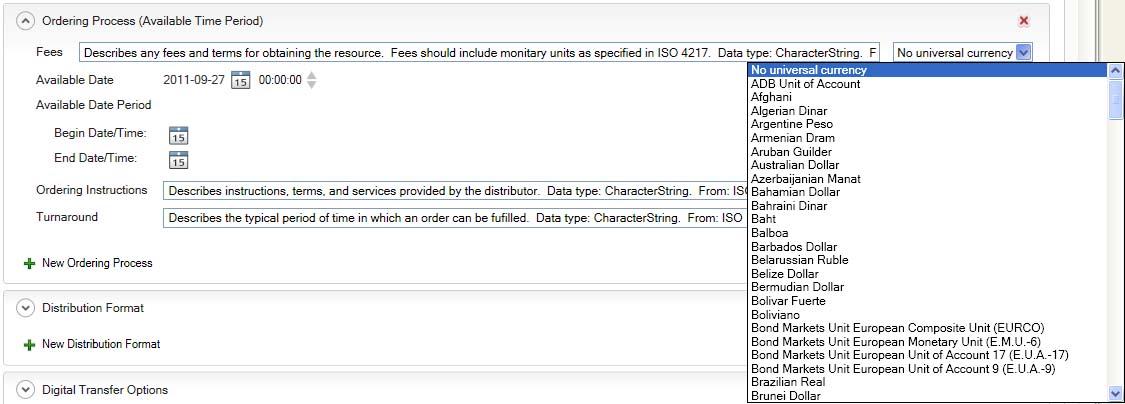Expand the Digital Transfer Options section
The height and width of the screenshot is (404, 1125).
pyautogui.click(x=26, y=390)
